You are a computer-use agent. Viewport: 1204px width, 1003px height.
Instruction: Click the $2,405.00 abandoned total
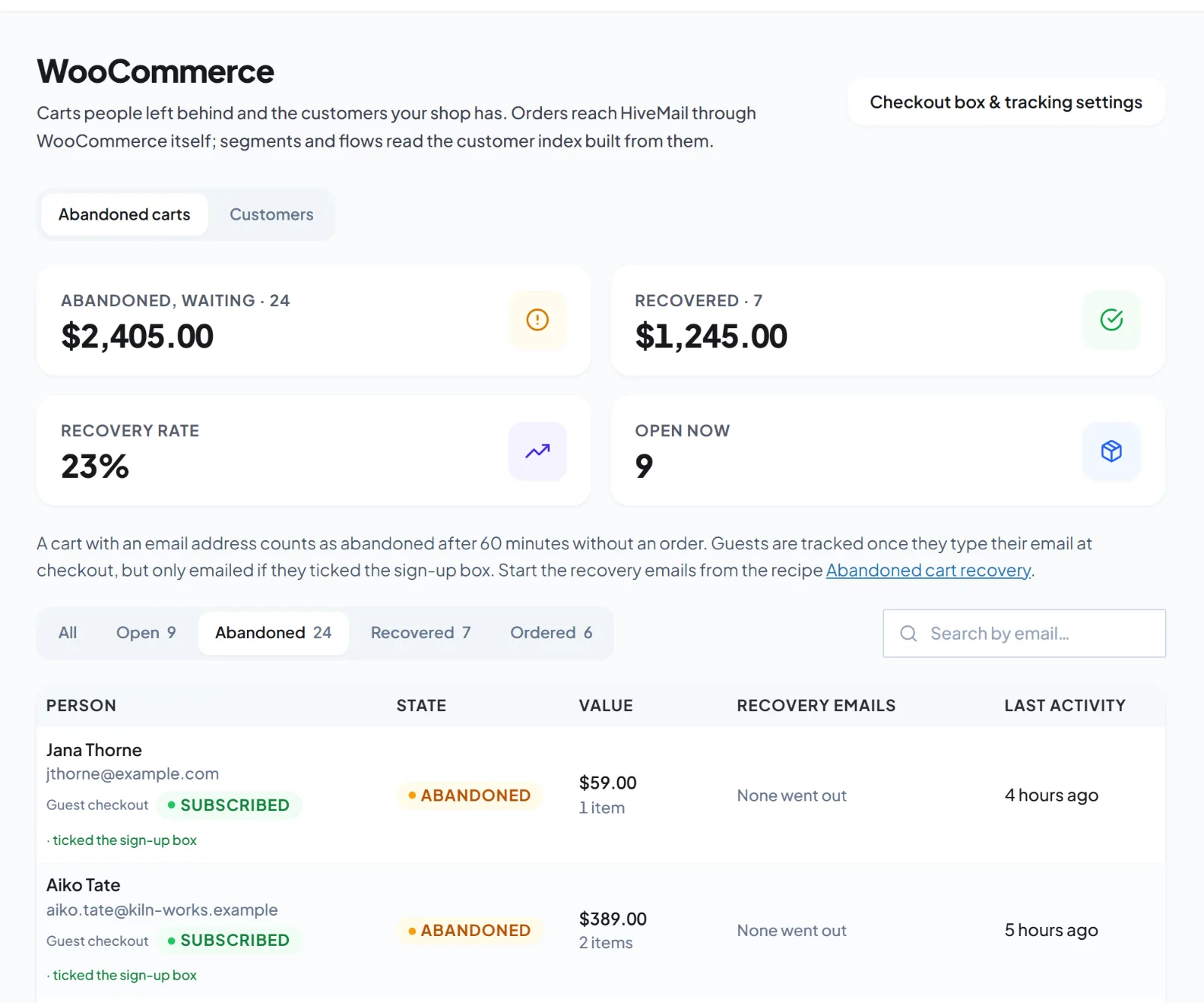[x=138, y=336]
